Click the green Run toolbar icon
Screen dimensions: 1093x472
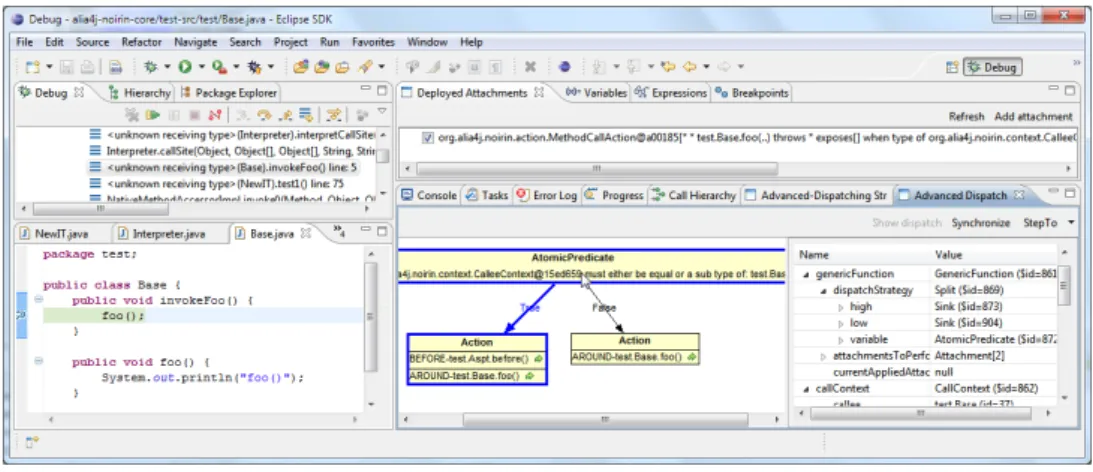point(185,67)
